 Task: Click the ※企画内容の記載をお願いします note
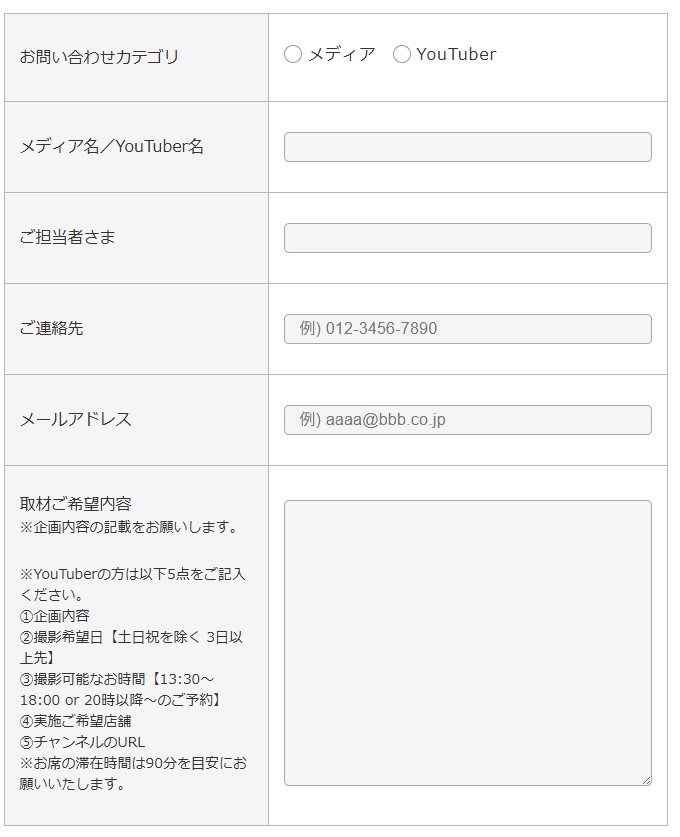(129, 527)
